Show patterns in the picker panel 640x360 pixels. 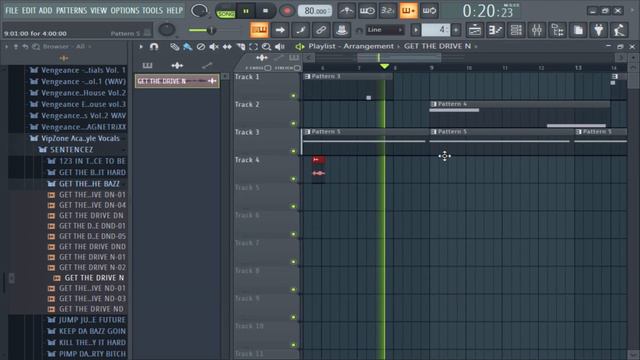tap(147, 65)
